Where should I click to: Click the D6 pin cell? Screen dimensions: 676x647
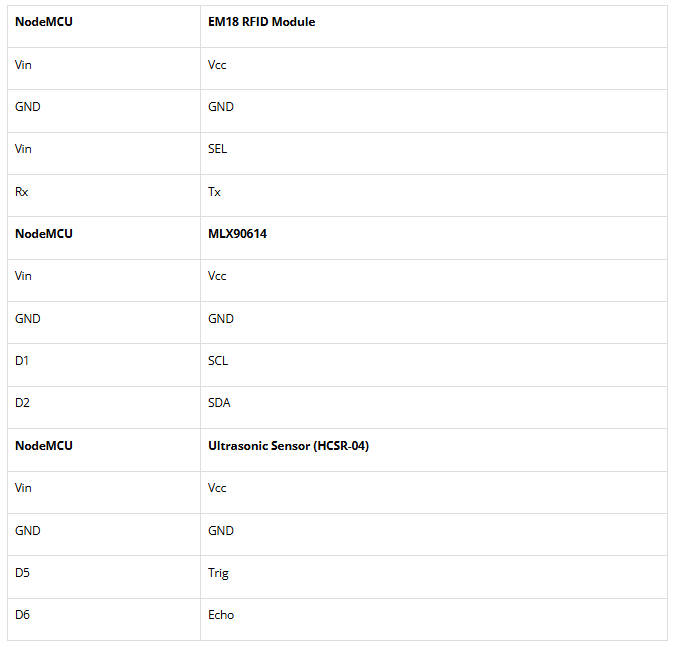(23, 615)
